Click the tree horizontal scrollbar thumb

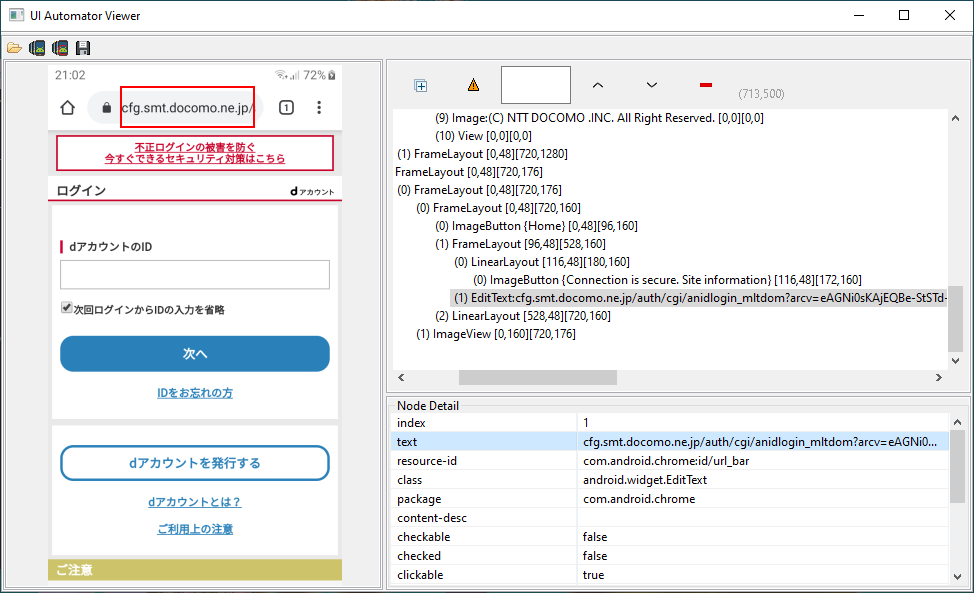538,378
